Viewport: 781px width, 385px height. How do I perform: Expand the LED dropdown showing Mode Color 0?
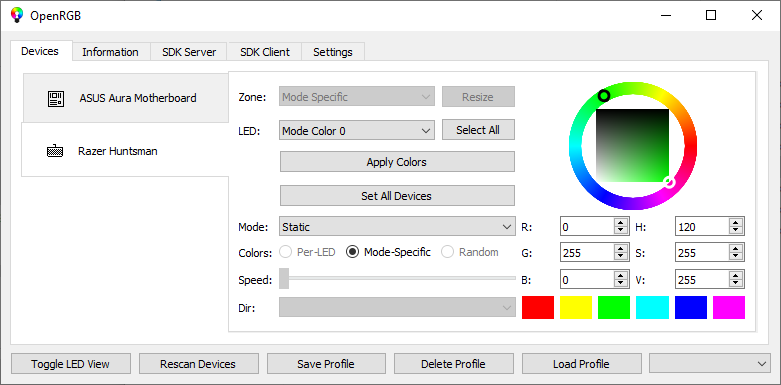click(357, 130)
